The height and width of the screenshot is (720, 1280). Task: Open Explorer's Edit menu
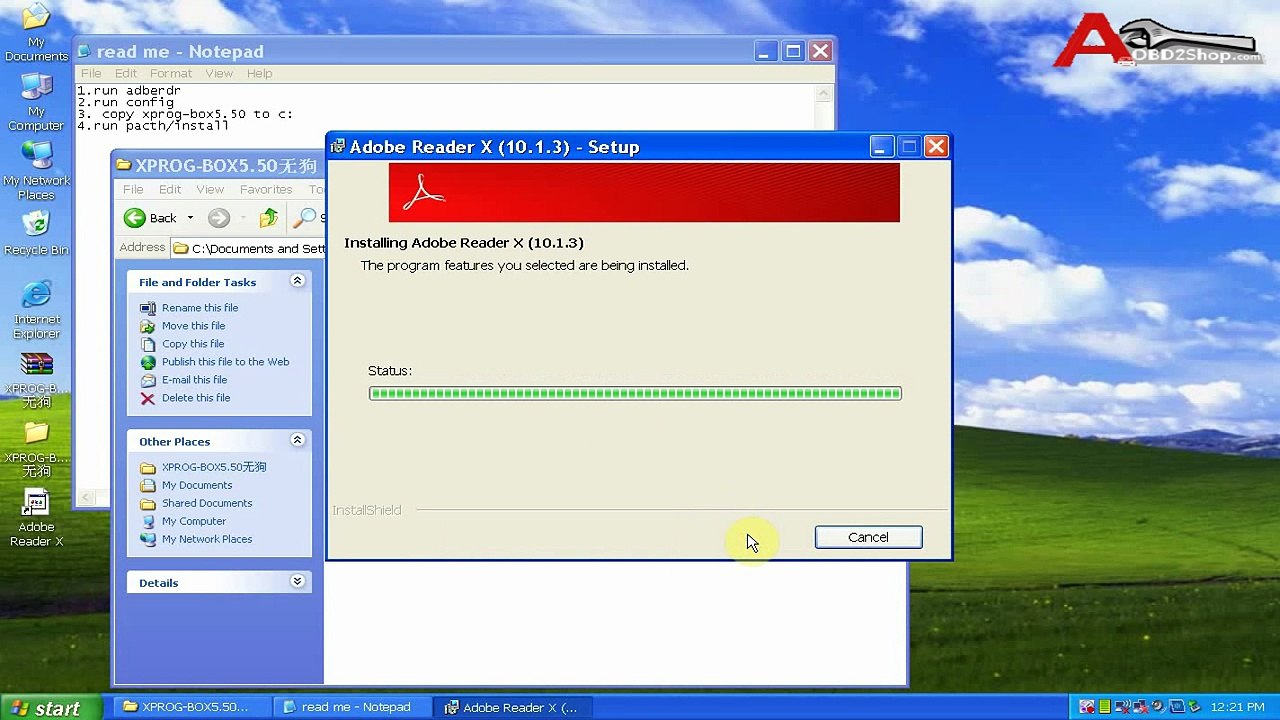(170, 189)
